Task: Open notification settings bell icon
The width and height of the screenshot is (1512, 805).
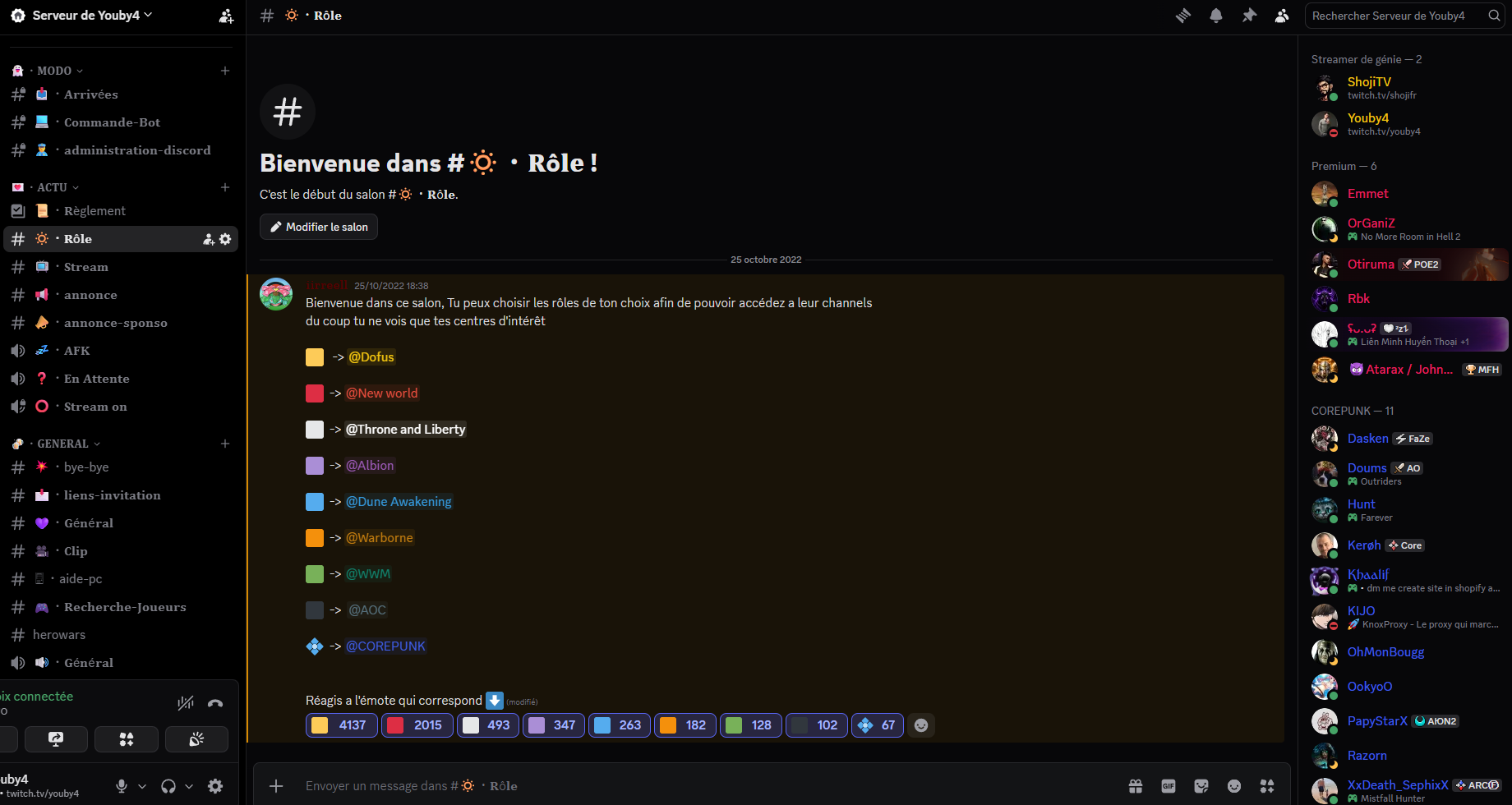Action: coord(1216,16)
